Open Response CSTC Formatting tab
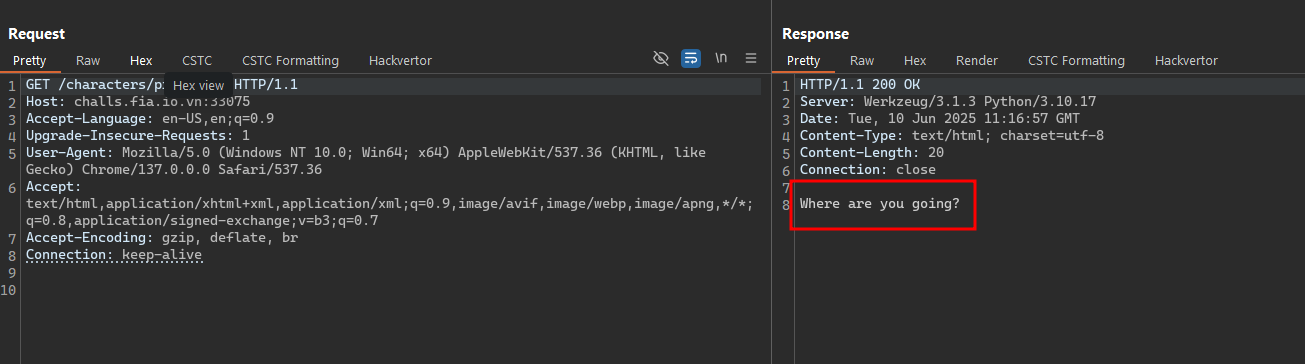The image size is (1305, 364). pyautogui.click(x=1076, y=61)
